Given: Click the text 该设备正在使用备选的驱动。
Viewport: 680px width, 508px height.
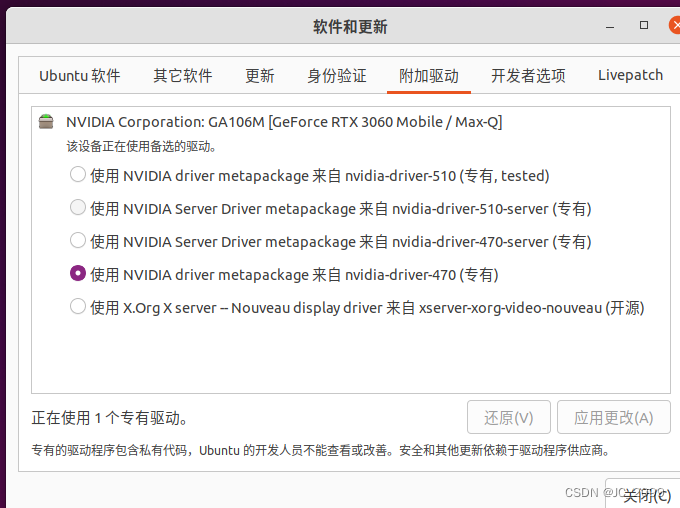Looking at the screenshot, I should coord(141,146).
